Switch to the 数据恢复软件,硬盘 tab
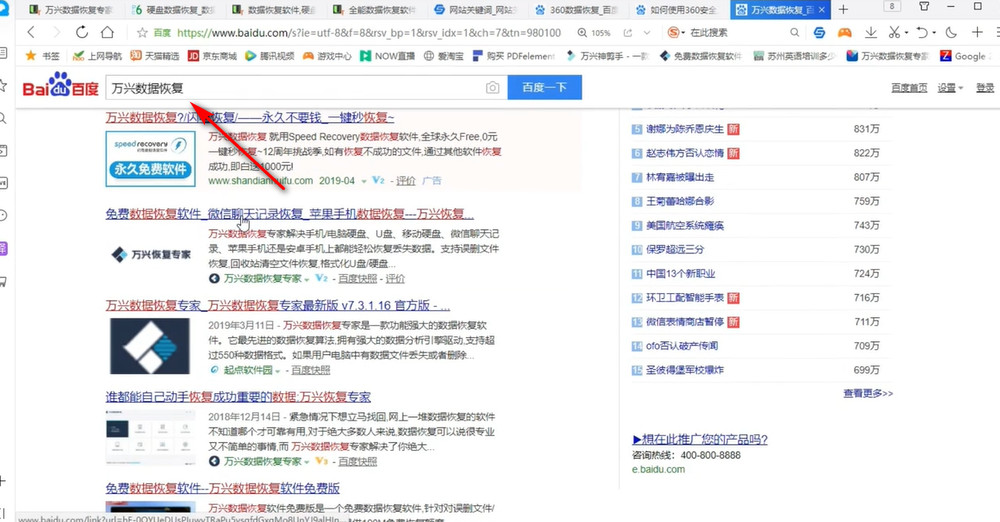The image size is (1000, 522). (x=274, y=10)
